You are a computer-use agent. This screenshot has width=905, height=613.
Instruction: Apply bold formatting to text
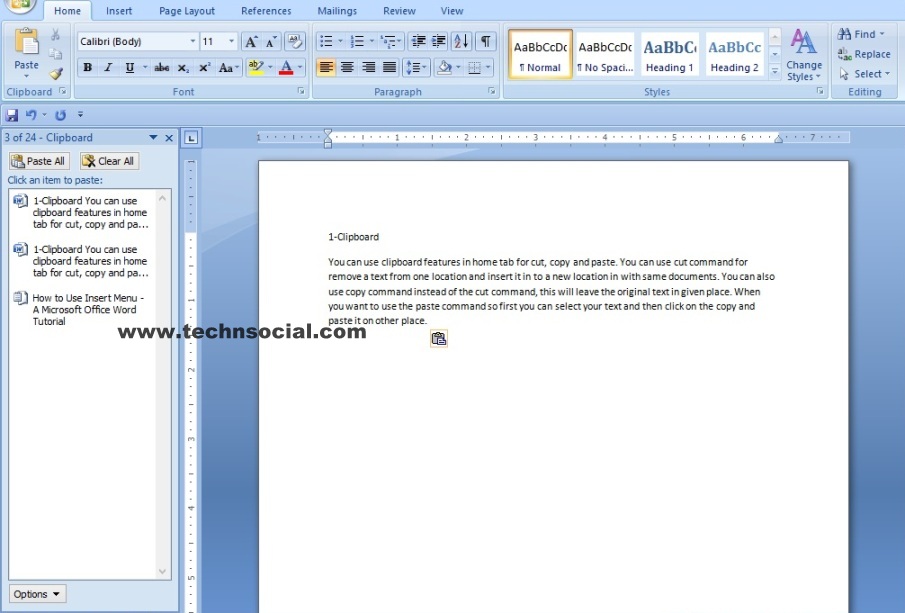click(x=88, y=67)
